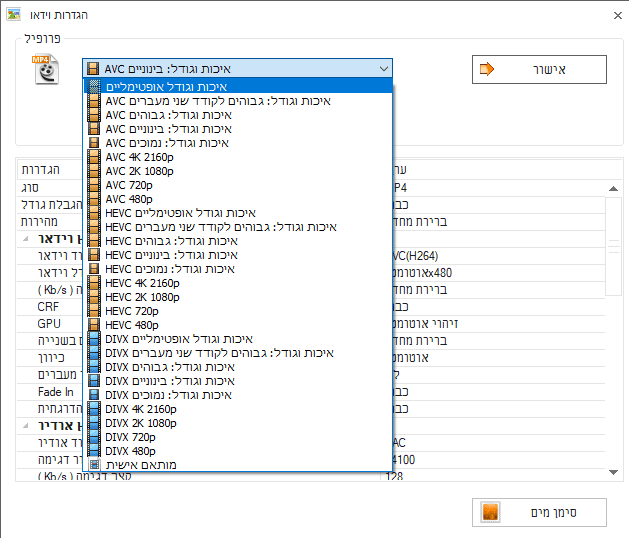Choose HEVC 2K 1080p profile
Screen dimensions: 629x538
237,297
